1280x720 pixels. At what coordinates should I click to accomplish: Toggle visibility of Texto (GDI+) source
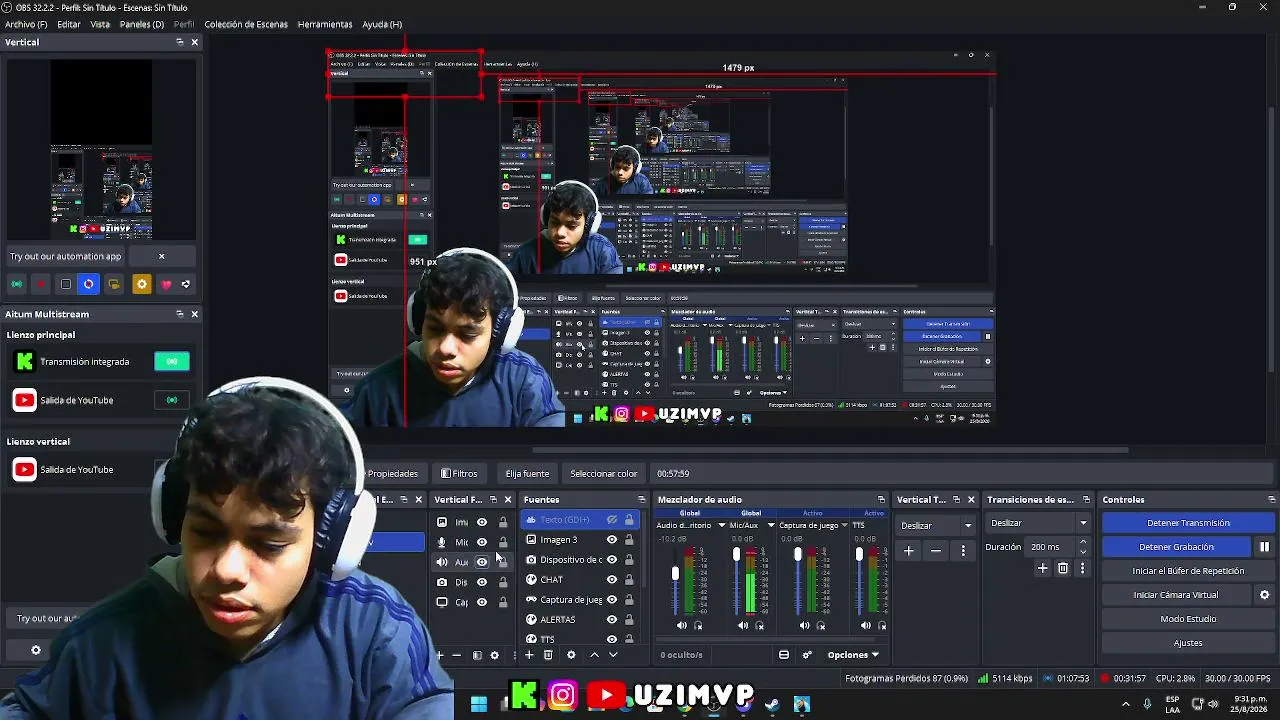[612, 520]
